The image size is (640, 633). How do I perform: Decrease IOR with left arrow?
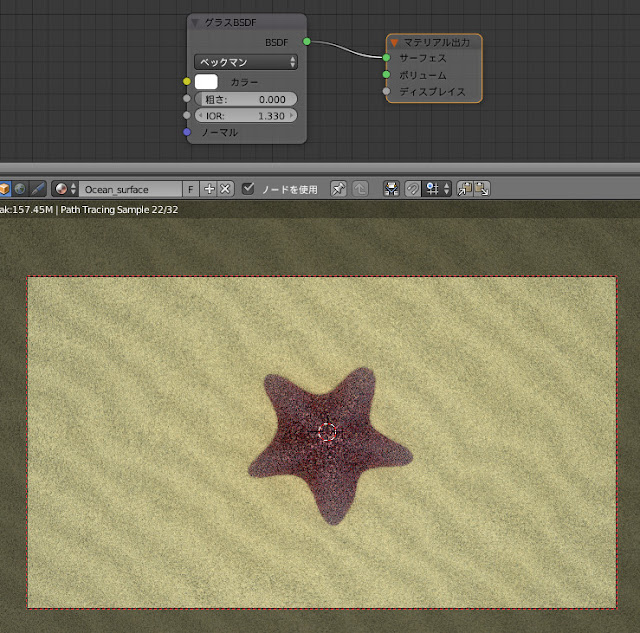[200, 115]
